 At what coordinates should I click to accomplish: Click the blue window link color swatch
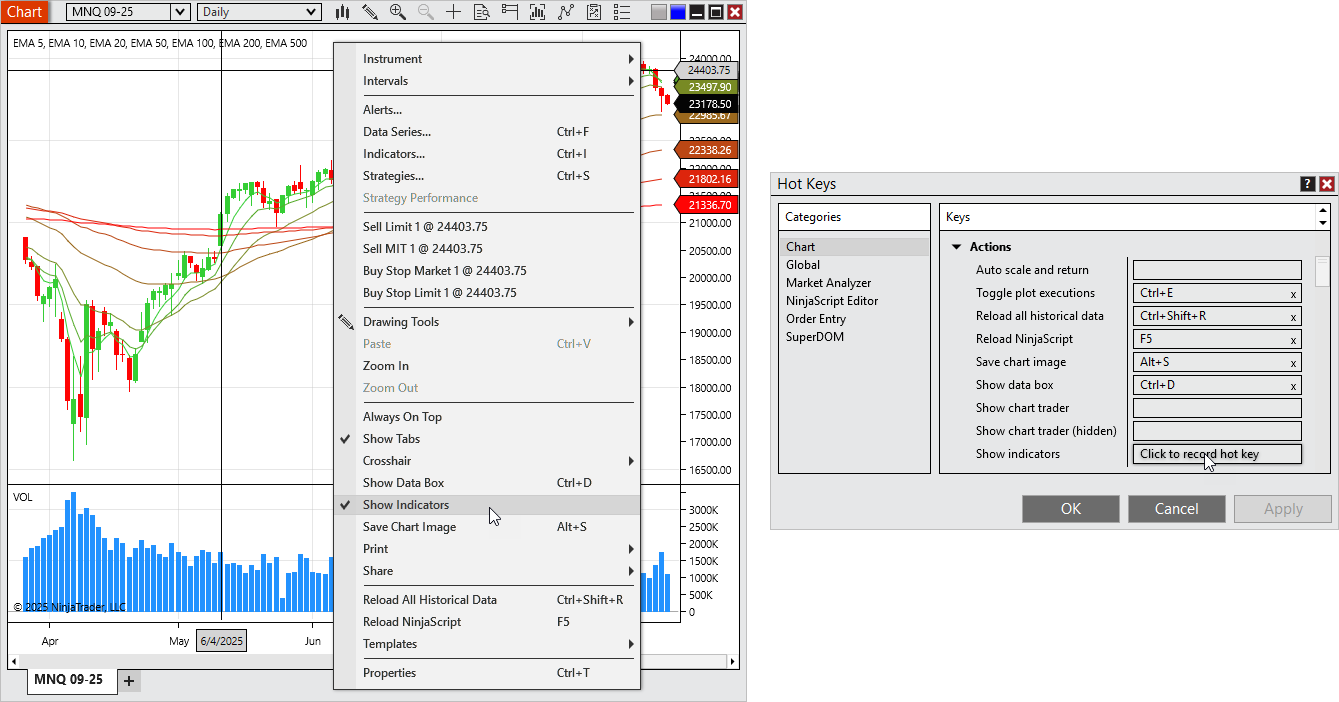point(677,12)
